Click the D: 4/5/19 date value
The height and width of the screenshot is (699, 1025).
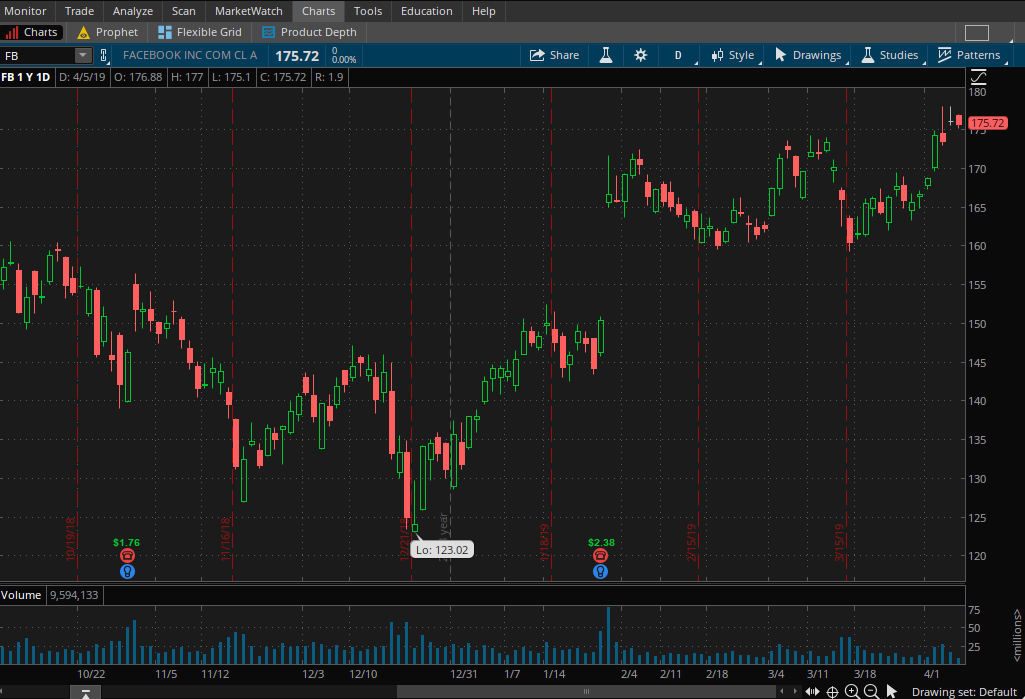(x=82, y=77)
